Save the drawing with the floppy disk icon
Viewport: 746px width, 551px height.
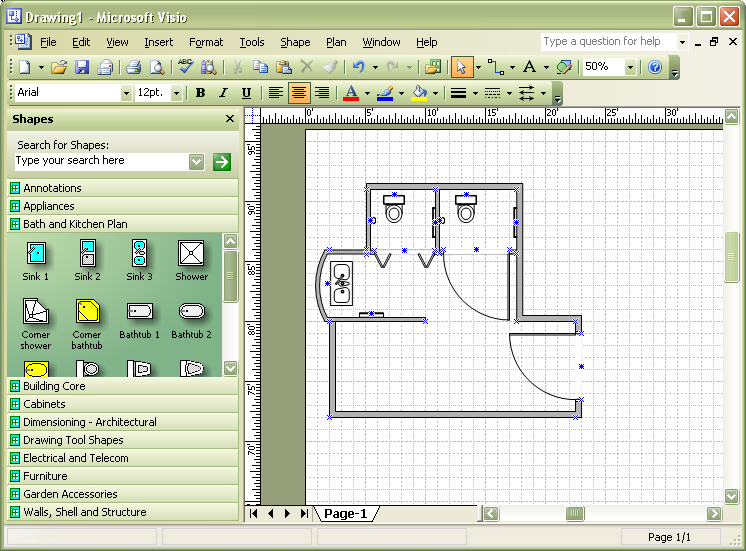(82, 67)
